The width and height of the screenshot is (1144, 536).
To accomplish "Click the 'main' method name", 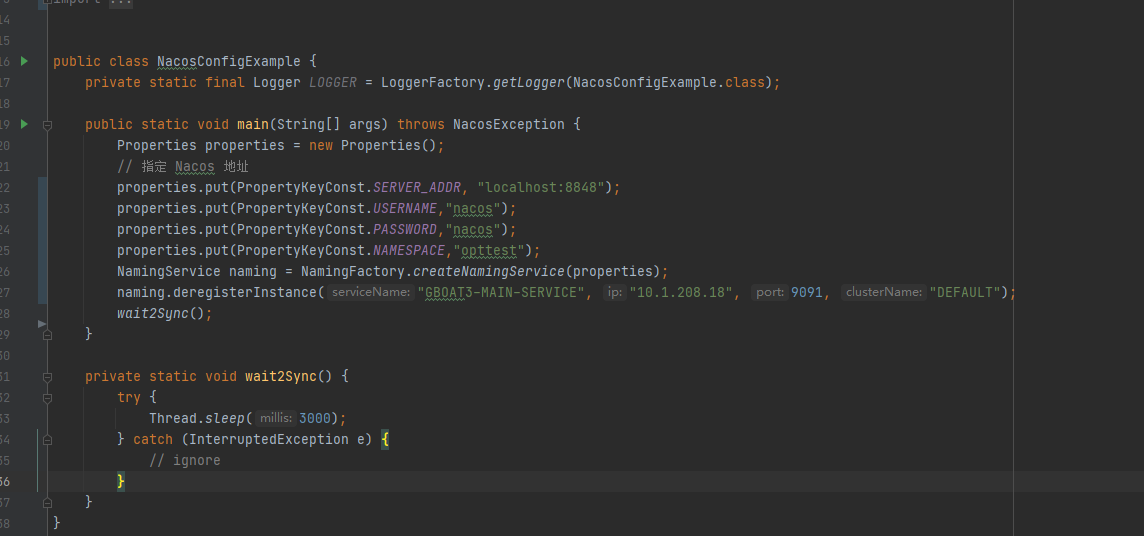I will [252, 125].
